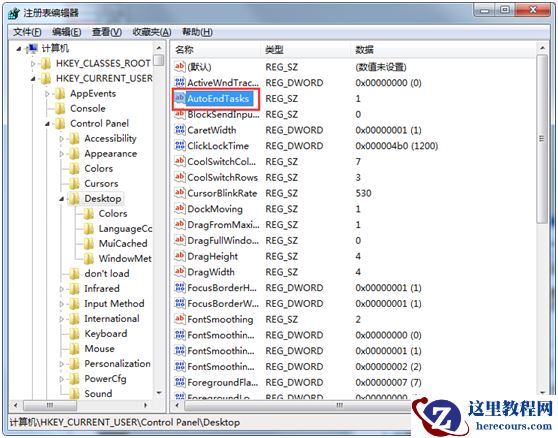
Task: Expand the PowerCfg key
Action: coord(62,379)
